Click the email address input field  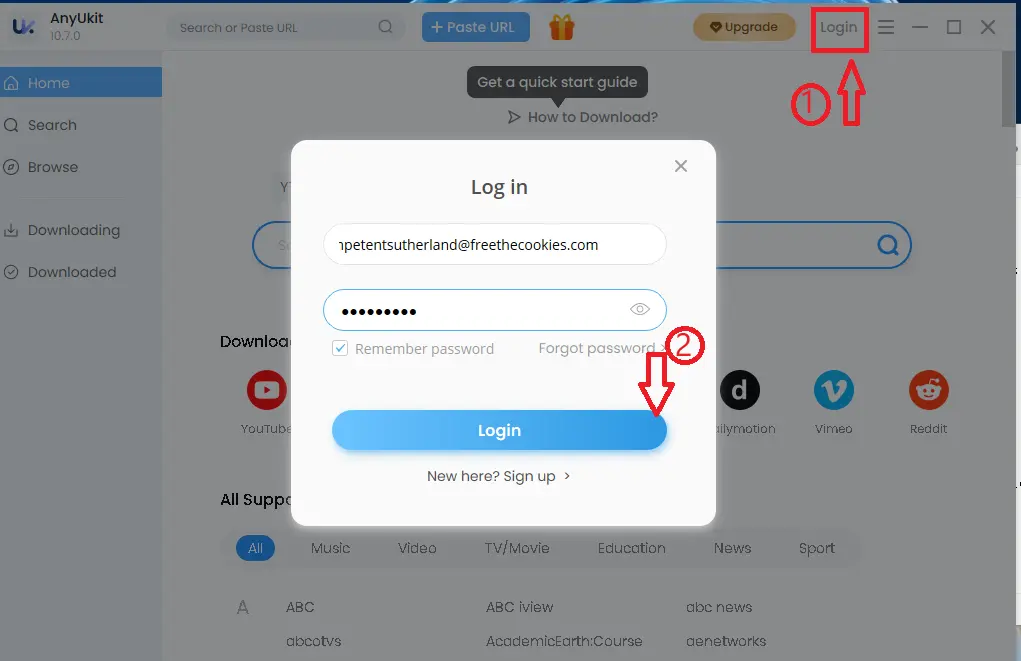(495, 244)
